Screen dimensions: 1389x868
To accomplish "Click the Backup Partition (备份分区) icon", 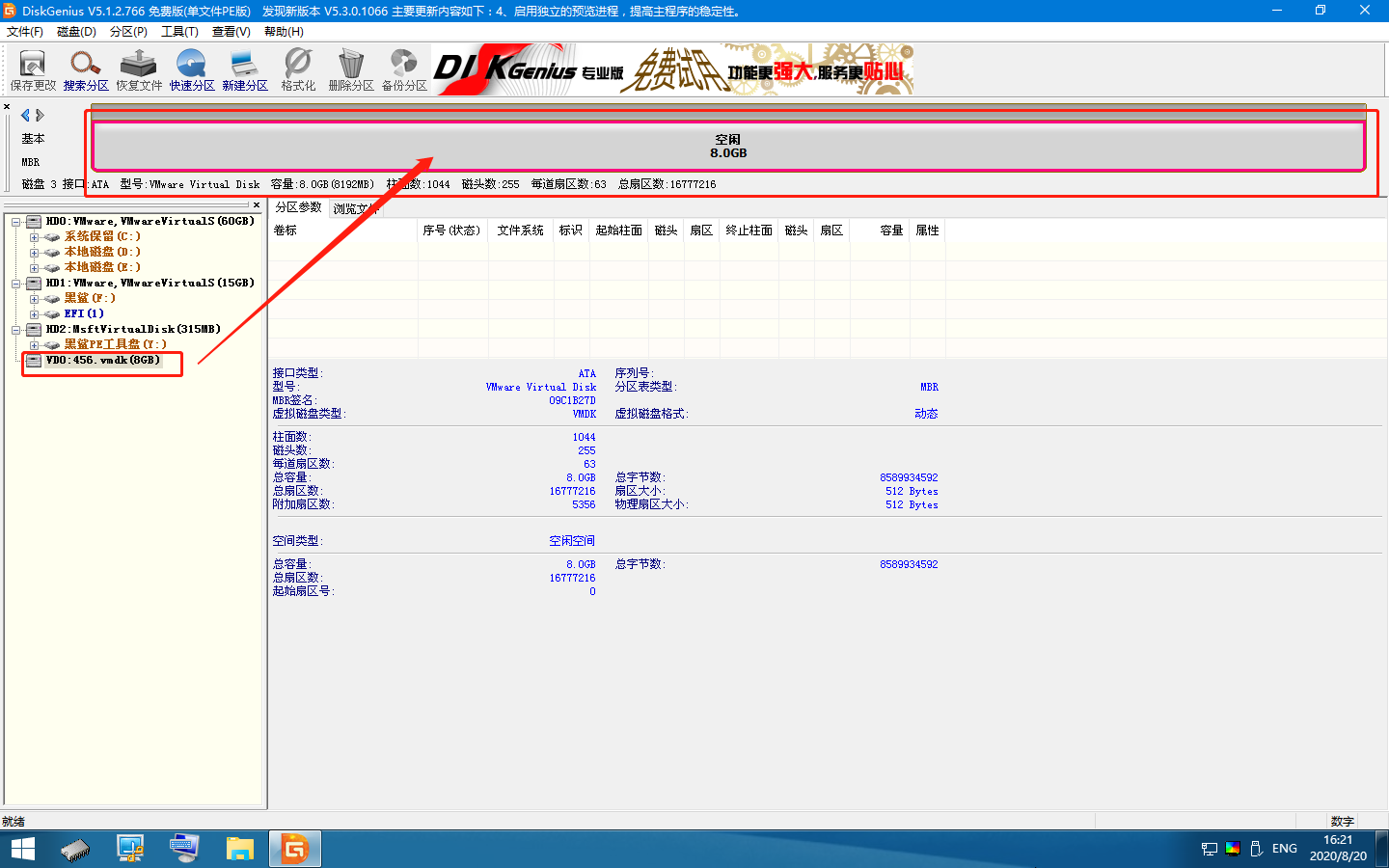I will (x=404, y=69).
